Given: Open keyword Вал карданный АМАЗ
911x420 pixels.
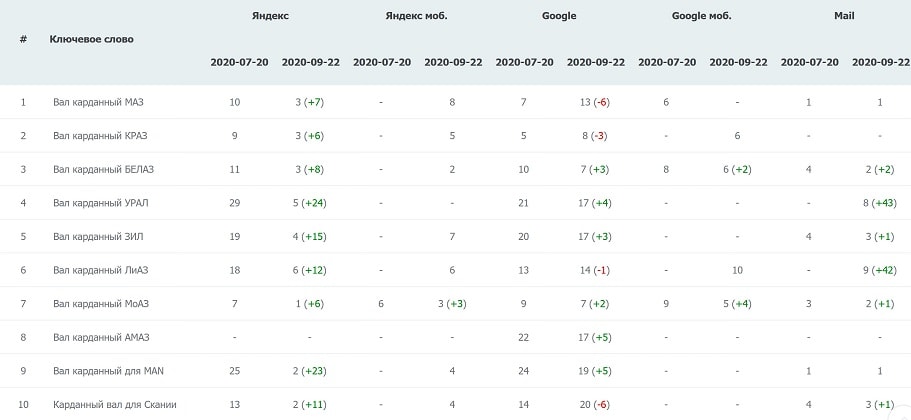Looking at the screenshot, I should point(101,338).
